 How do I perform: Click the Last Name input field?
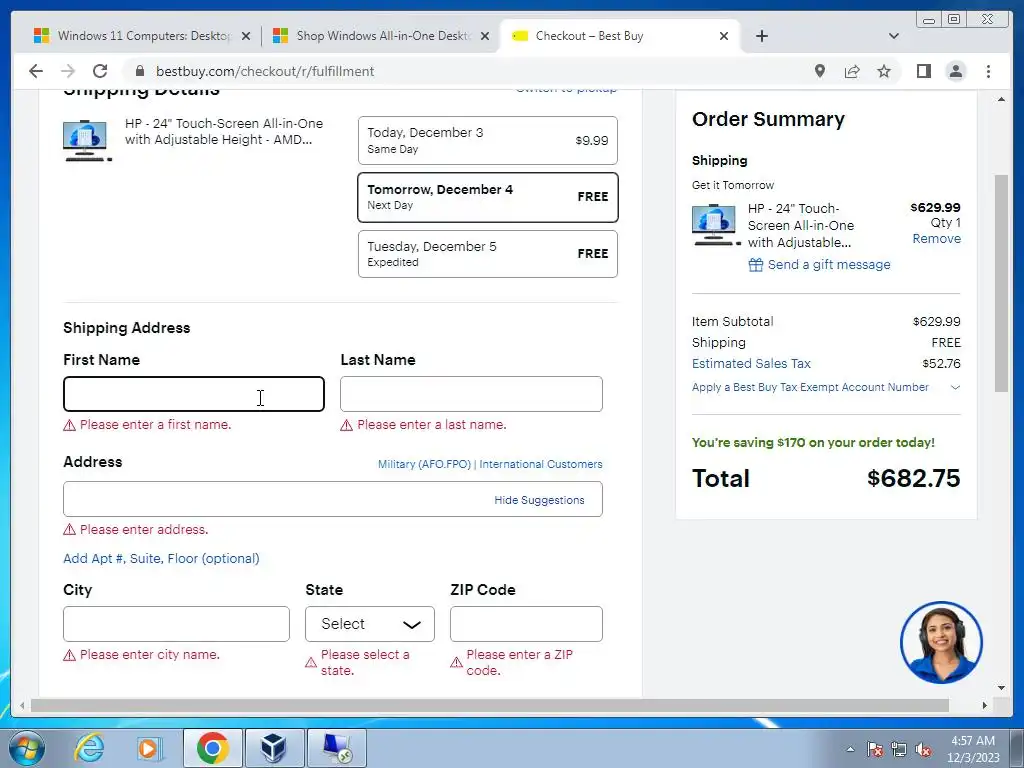pos(472,394)
